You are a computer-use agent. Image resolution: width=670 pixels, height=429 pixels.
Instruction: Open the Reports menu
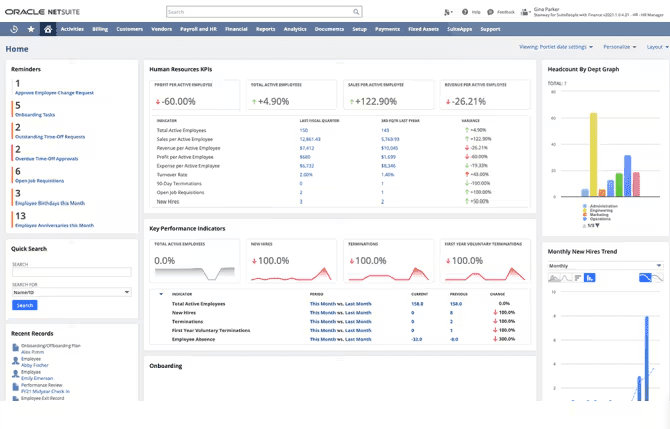(x=265, y=30)
